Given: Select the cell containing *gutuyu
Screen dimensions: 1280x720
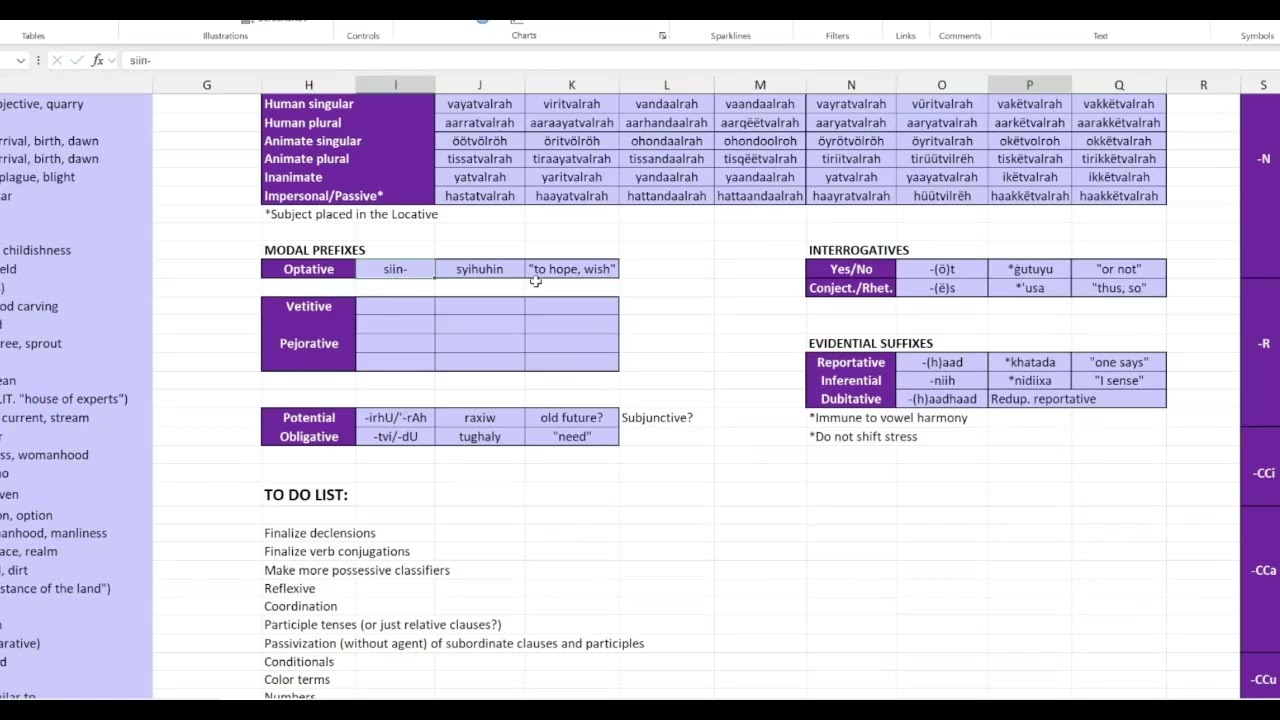Looking at the screenshot, I should pyautogui.click(x=1029, y=269).
